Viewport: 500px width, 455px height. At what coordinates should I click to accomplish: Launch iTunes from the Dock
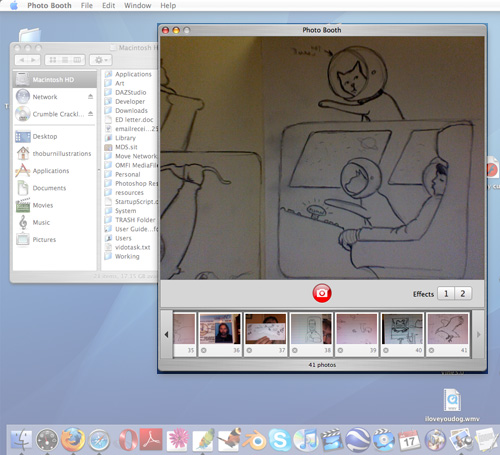click(305, 440)
